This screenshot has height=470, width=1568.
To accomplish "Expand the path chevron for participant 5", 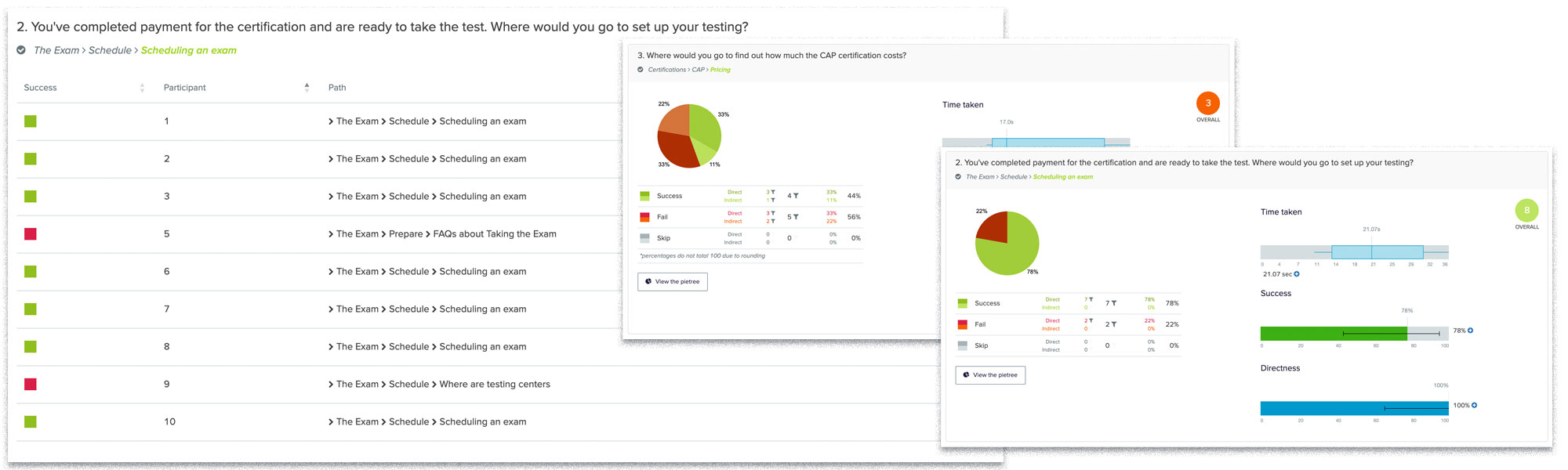I will tap(330, 233).
